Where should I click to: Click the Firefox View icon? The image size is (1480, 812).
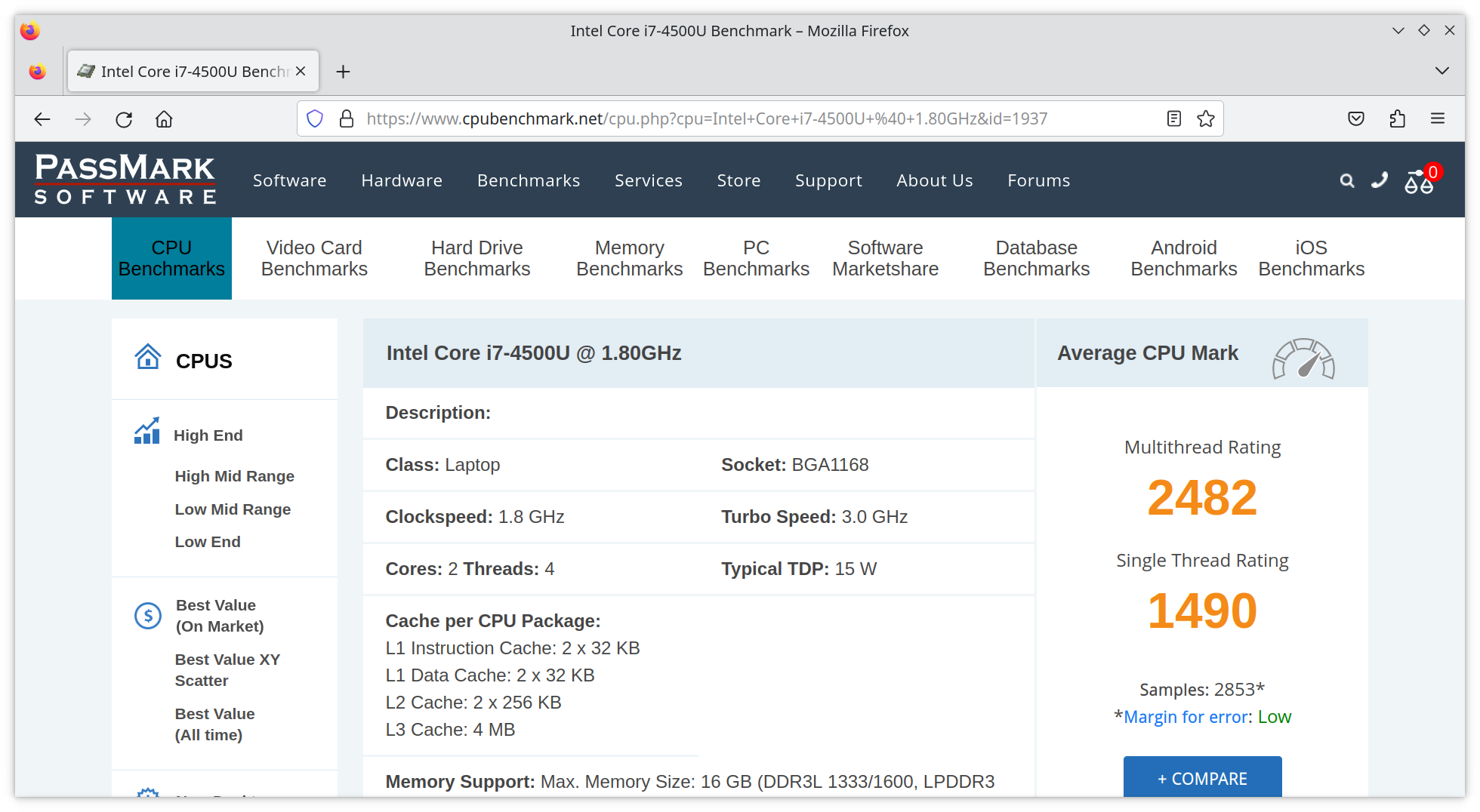coord(38,71)
